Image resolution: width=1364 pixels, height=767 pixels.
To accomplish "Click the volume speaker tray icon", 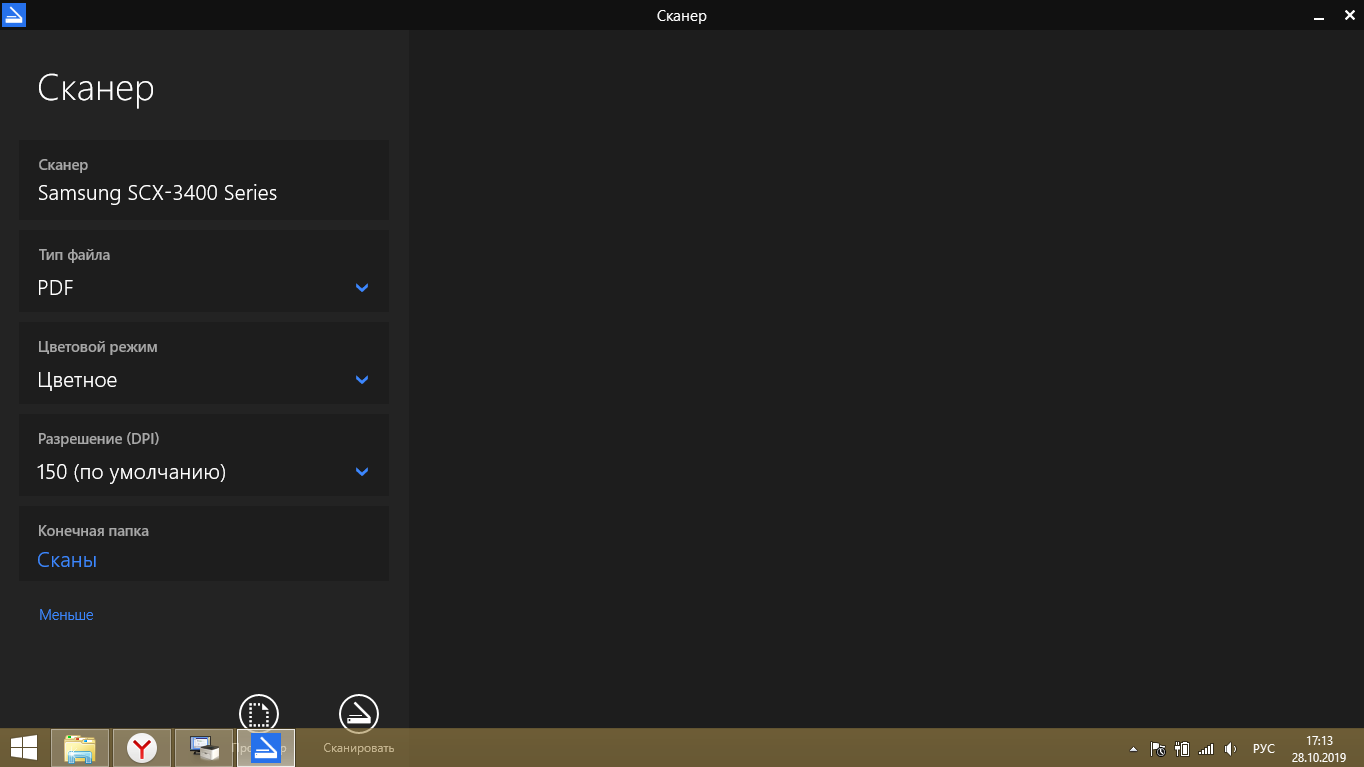I will [1231, 749].
